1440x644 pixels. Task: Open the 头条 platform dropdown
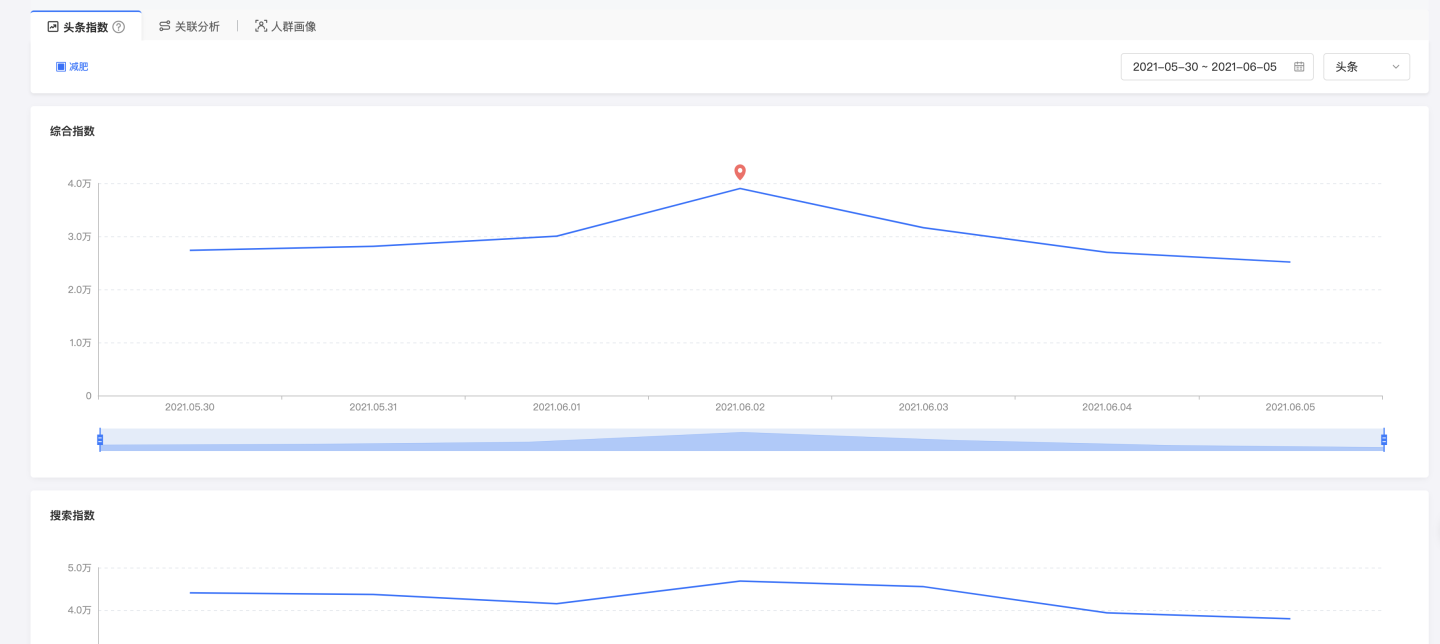point(1365,67)
